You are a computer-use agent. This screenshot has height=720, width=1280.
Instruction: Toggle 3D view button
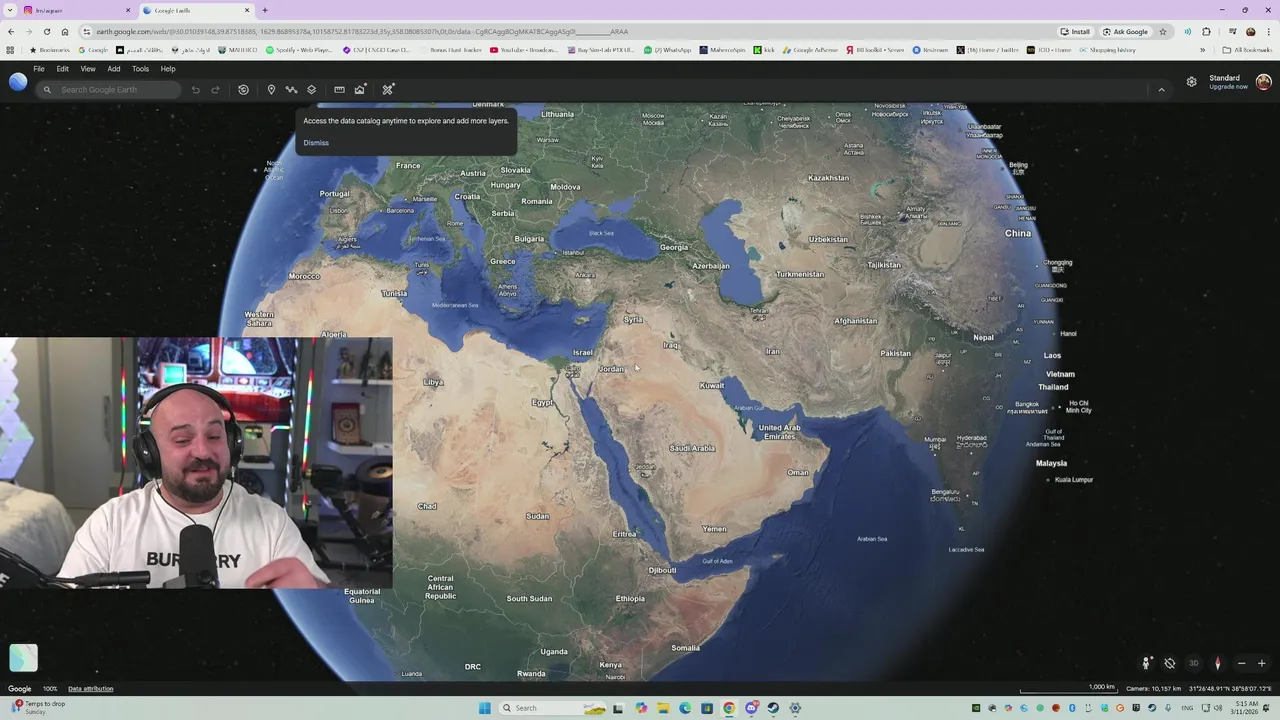click(x=1193, y=663)
